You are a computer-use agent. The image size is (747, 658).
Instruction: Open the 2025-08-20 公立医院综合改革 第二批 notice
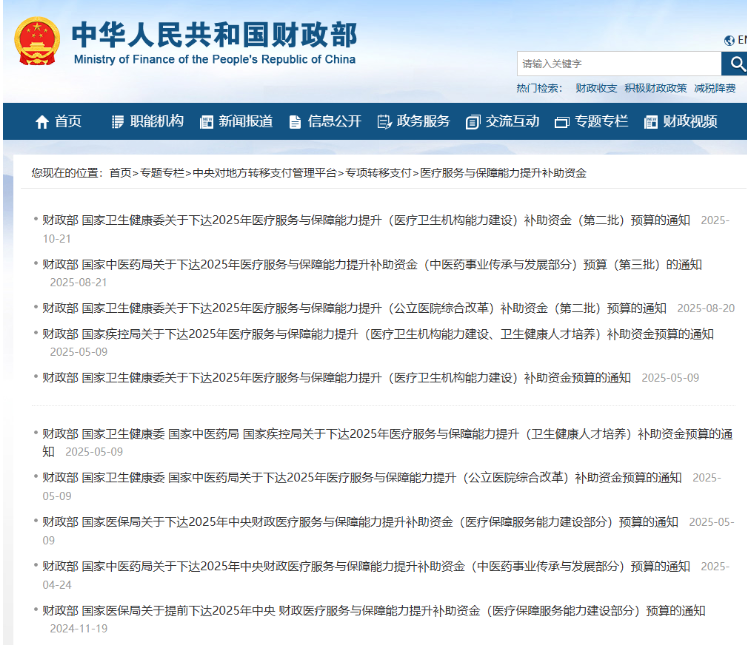point(354,308)
